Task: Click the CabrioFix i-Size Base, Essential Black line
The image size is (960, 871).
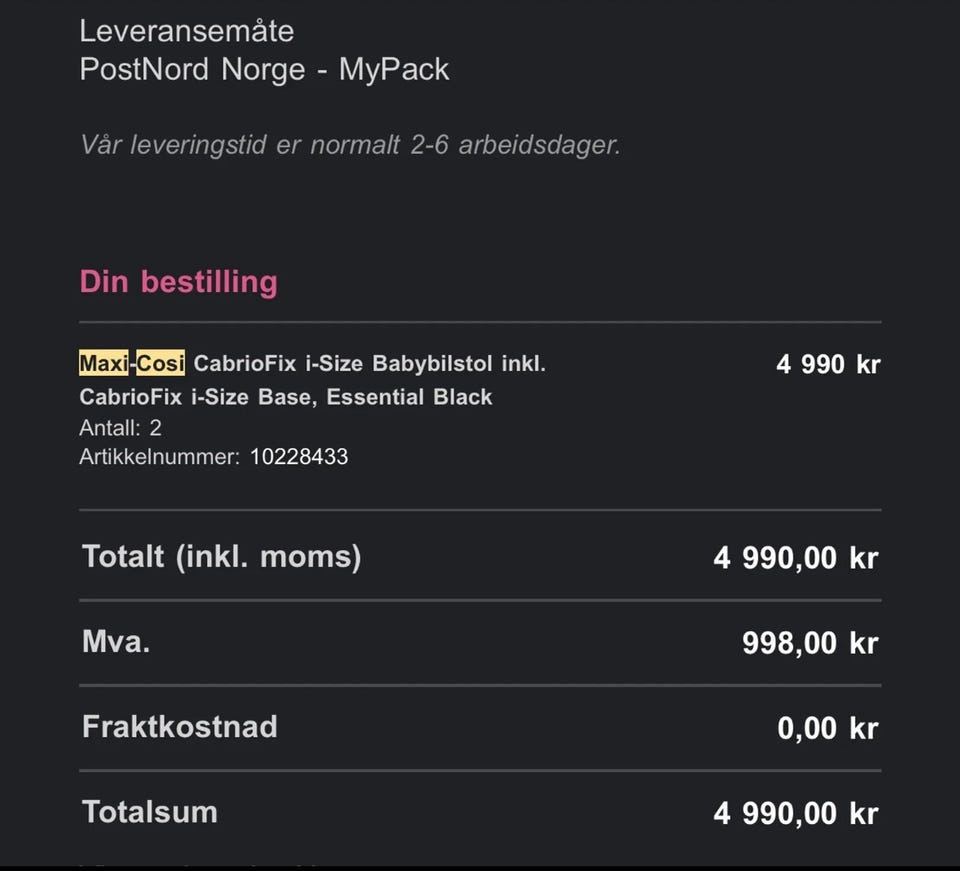Action: click(x=285, y=397)
